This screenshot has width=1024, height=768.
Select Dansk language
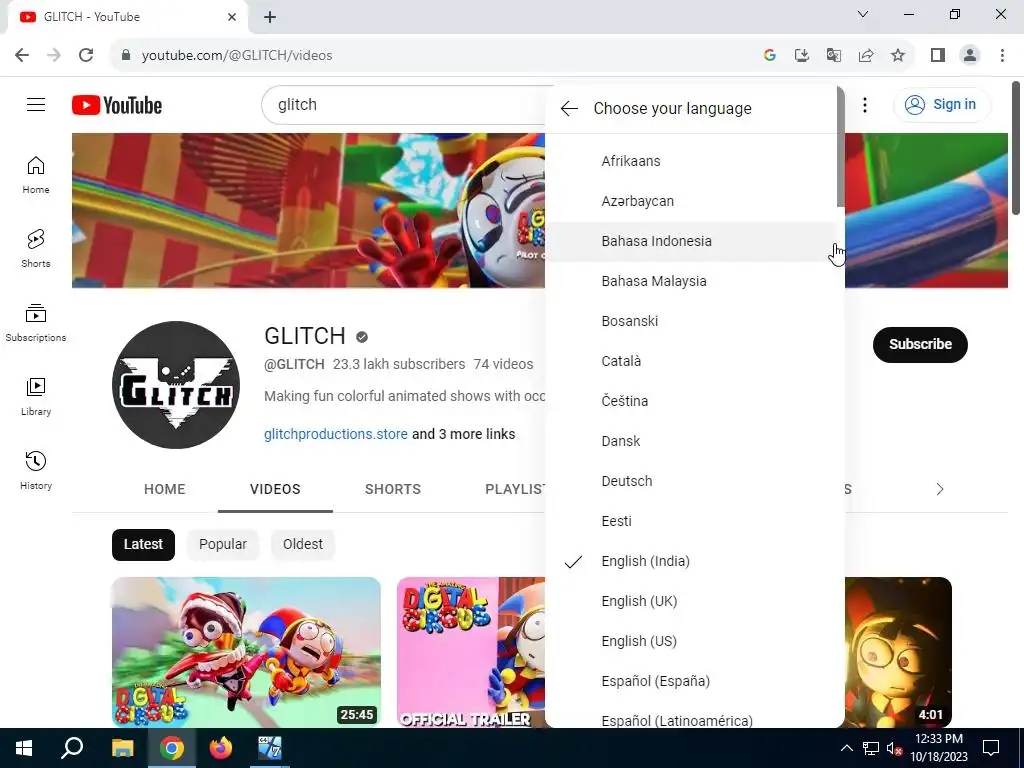(x=691, y=441)
